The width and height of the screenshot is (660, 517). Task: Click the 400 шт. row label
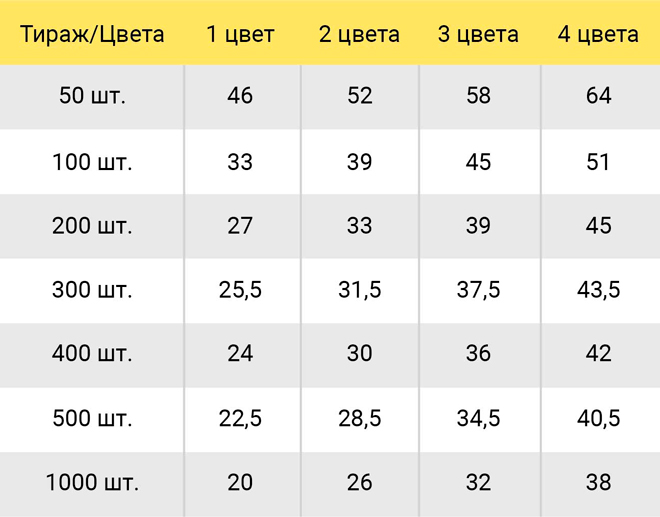(x=92, y=353)
